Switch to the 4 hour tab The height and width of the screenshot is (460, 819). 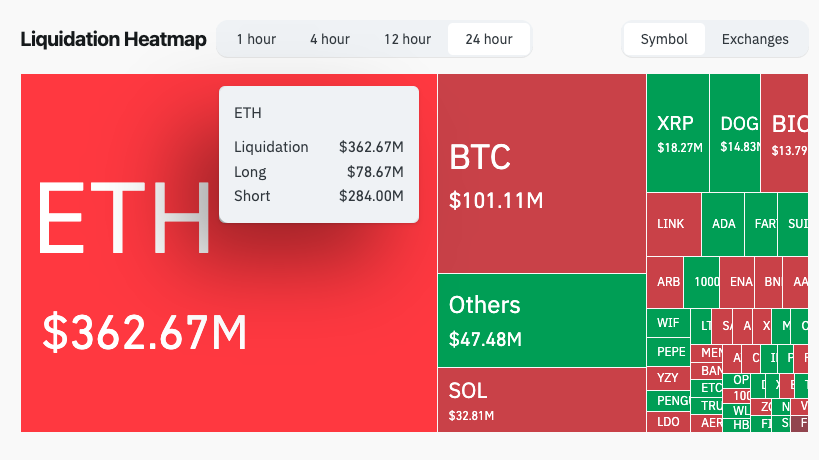pos(329,39)
